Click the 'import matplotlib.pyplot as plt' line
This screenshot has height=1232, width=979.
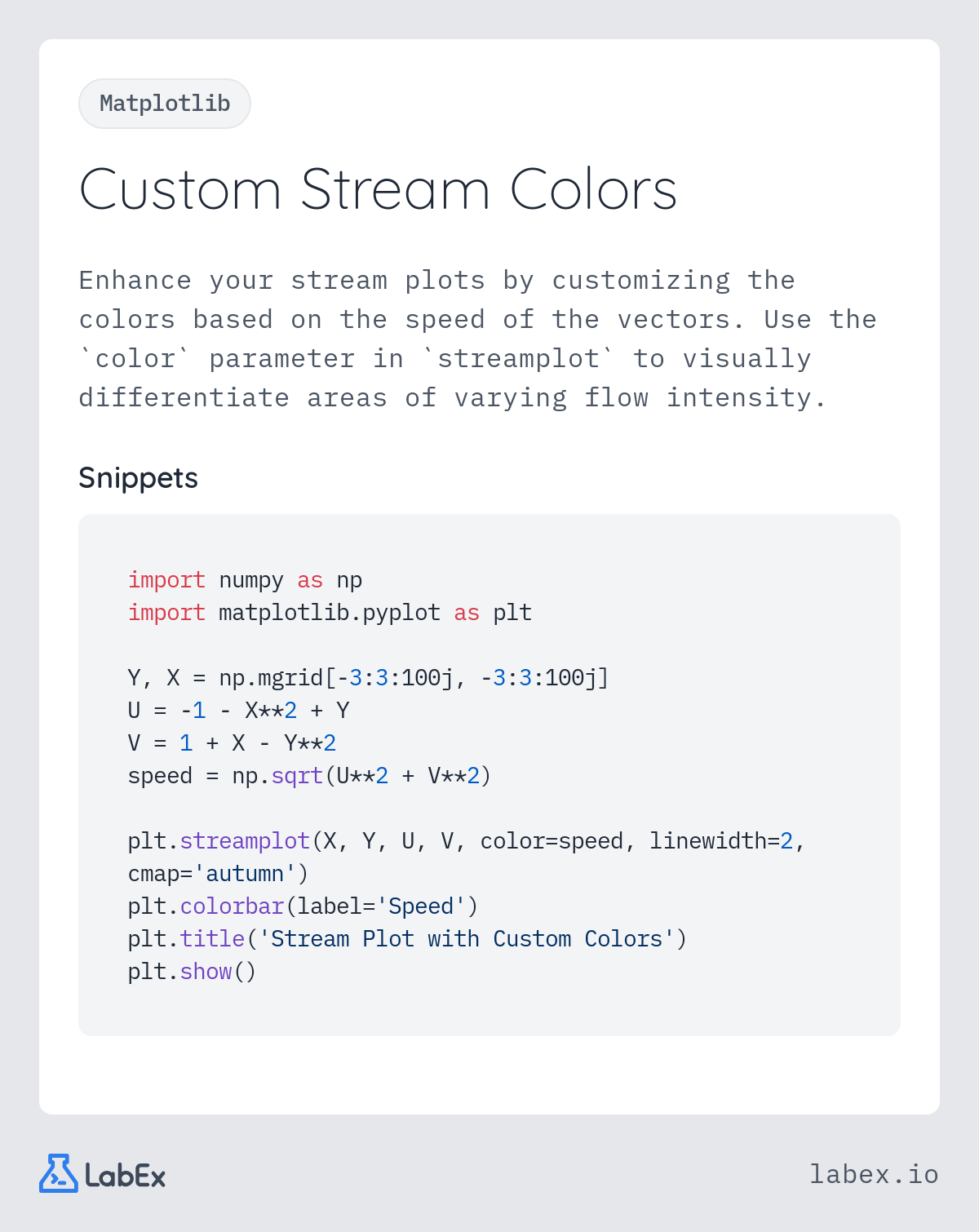click(330, 613)
